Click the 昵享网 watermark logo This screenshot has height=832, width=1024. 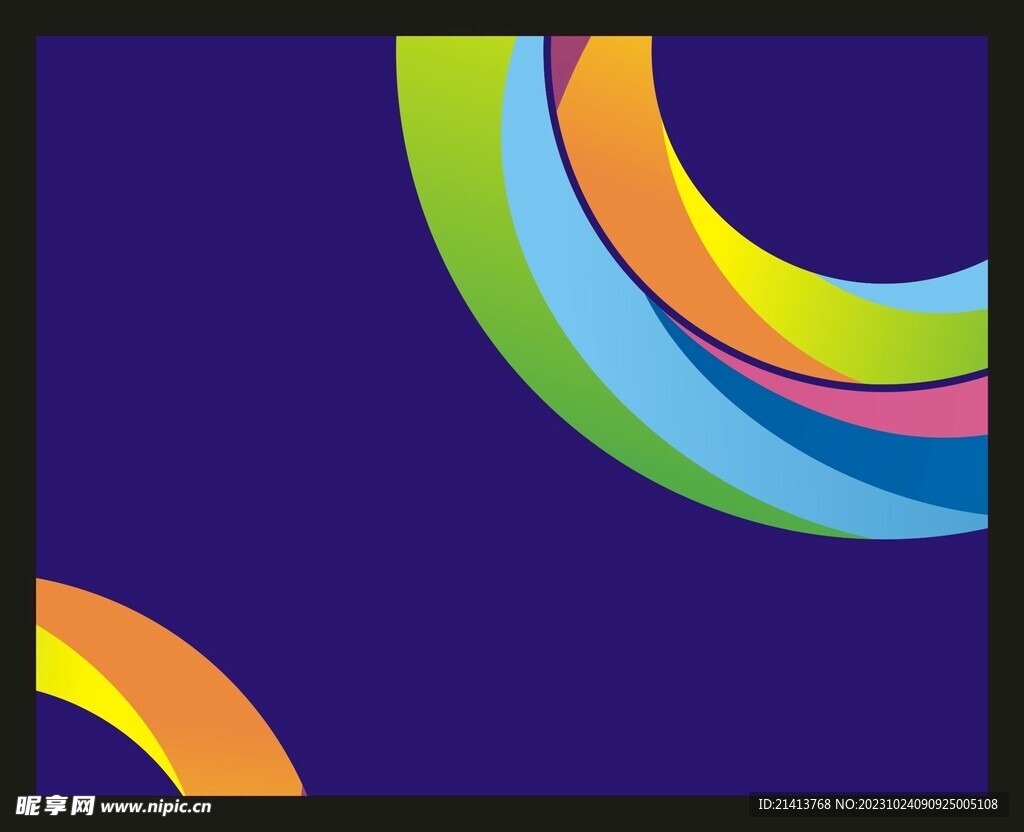click(54, 806)
